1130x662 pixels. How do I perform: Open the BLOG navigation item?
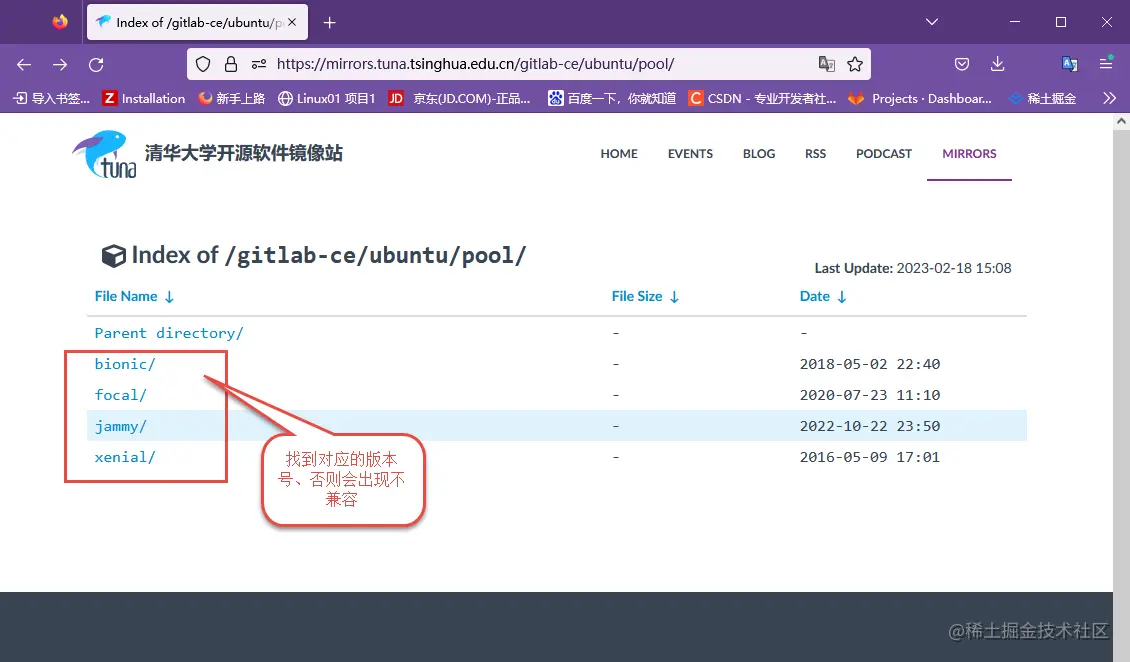[x=759, y=153]
